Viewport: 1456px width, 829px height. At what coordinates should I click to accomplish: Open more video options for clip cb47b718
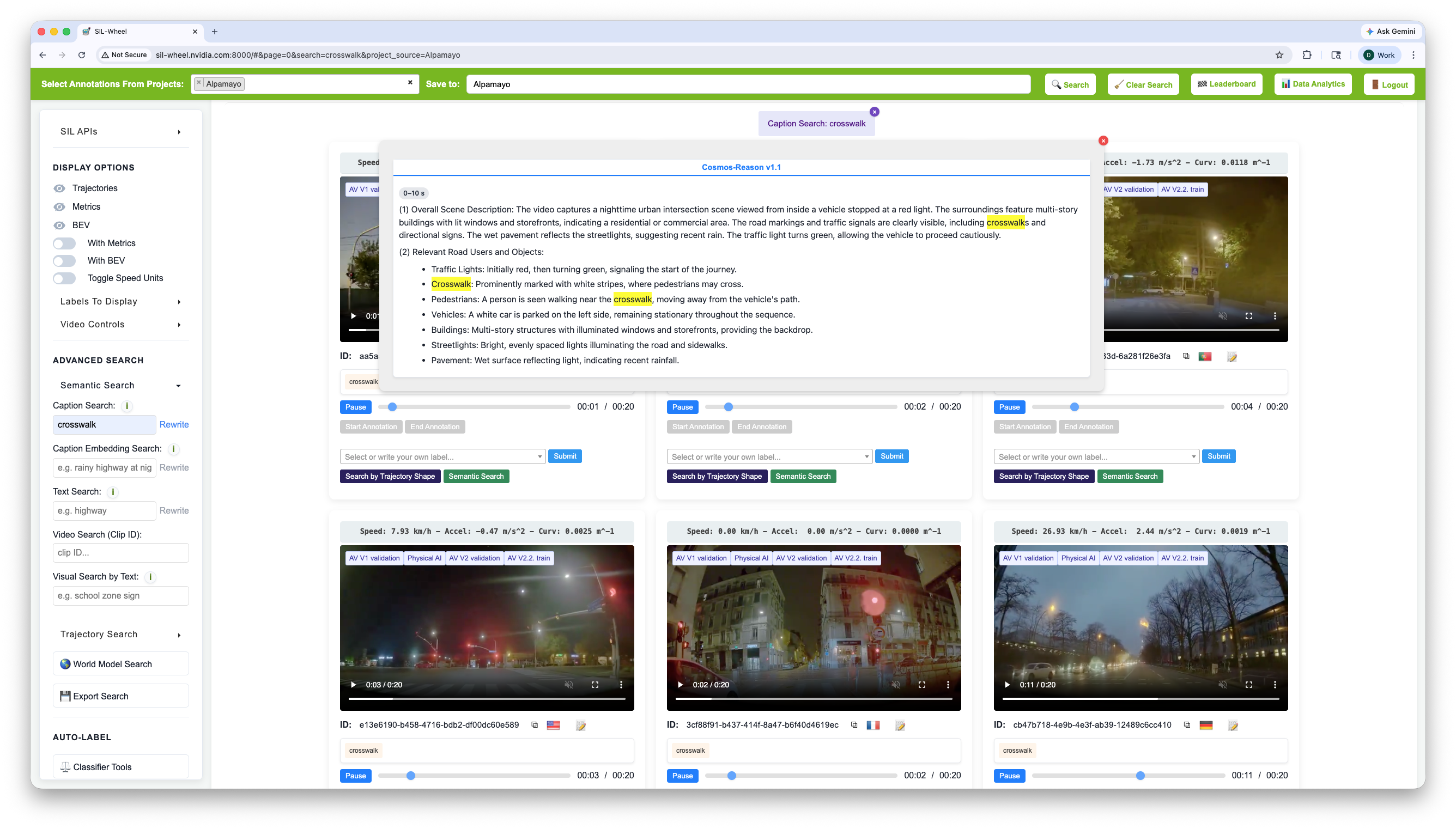1275,684
